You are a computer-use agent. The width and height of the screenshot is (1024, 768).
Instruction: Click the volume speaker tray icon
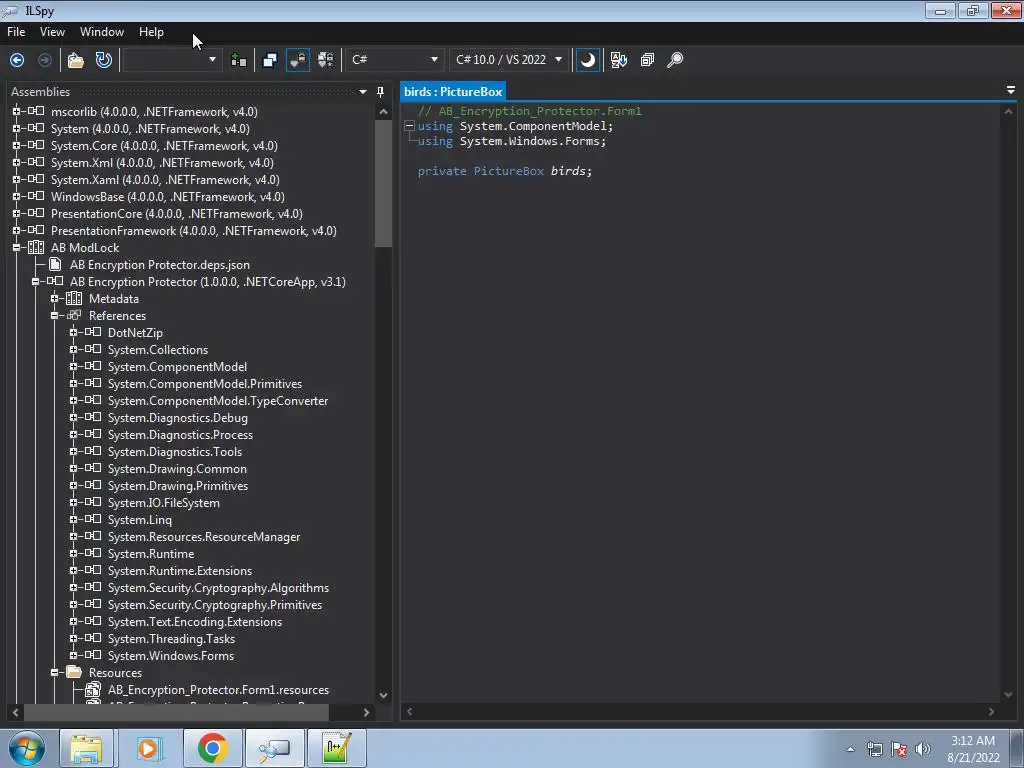point(922,749)
